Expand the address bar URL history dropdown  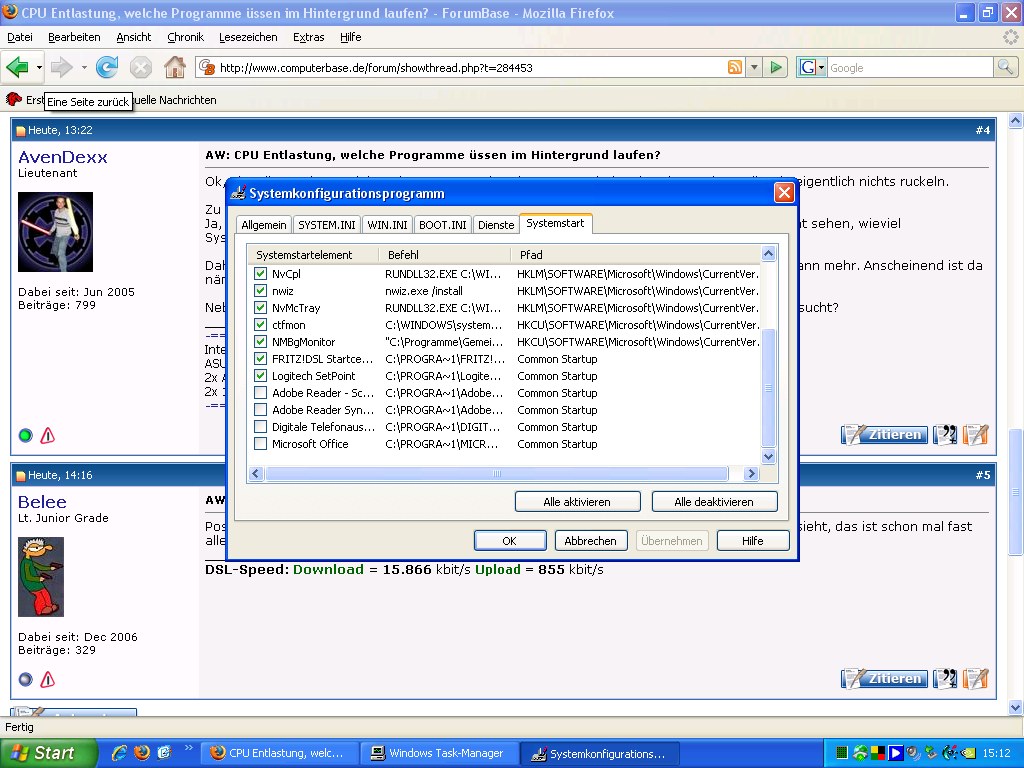(x=754, y=67)
